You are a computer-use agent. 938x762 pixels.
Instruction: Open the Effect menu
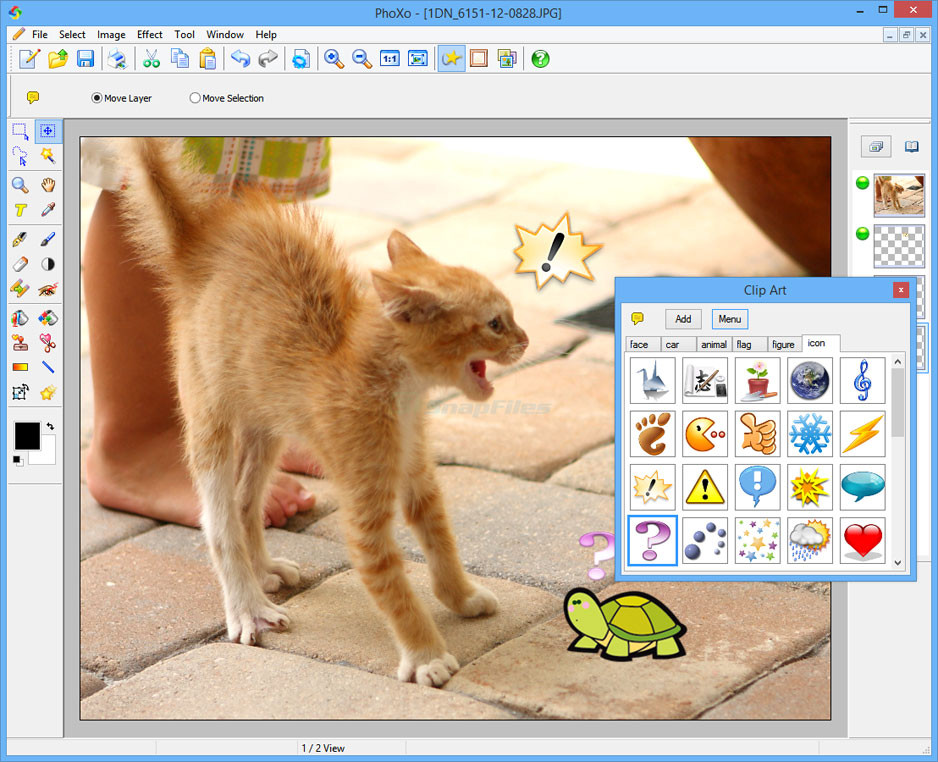(x=150, y=34)
